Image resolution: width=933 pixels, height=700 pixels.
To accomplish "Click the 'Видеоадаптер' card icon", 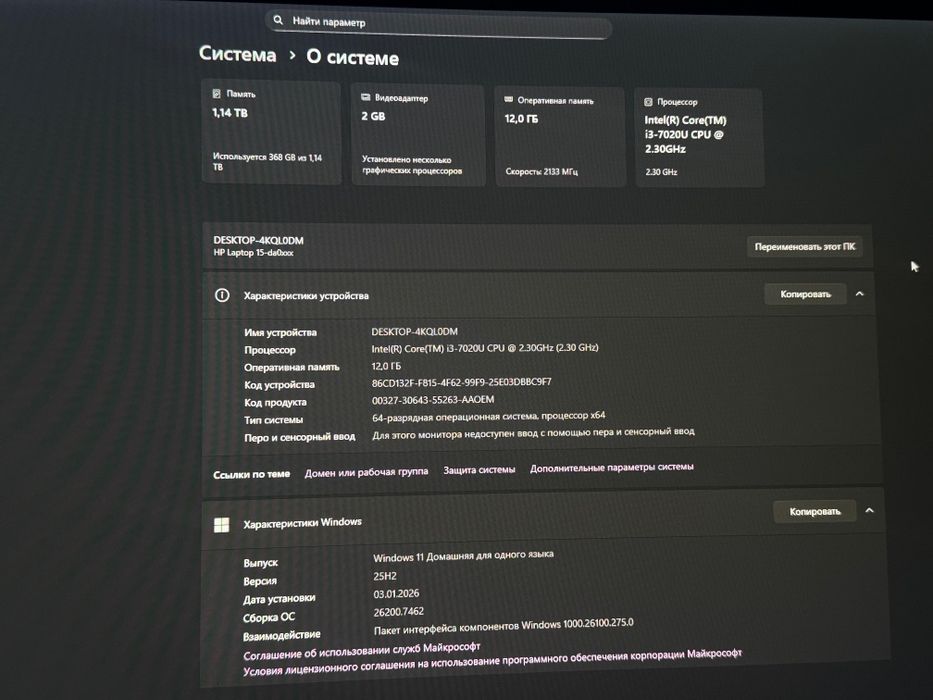I will [366, 97].
